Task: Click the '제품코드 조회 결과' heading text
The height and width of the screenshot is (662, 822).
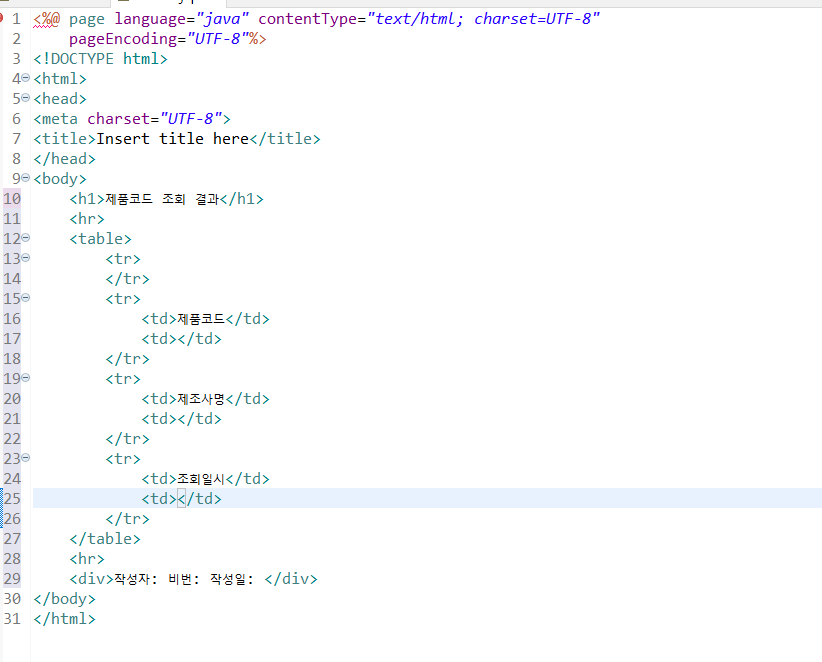Action: [x=162, y=199]
